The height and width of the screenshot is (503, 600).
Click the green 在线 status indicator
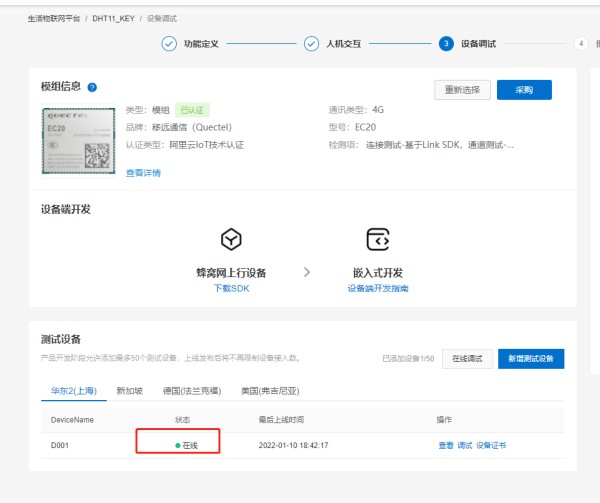(x=177, y=445)
